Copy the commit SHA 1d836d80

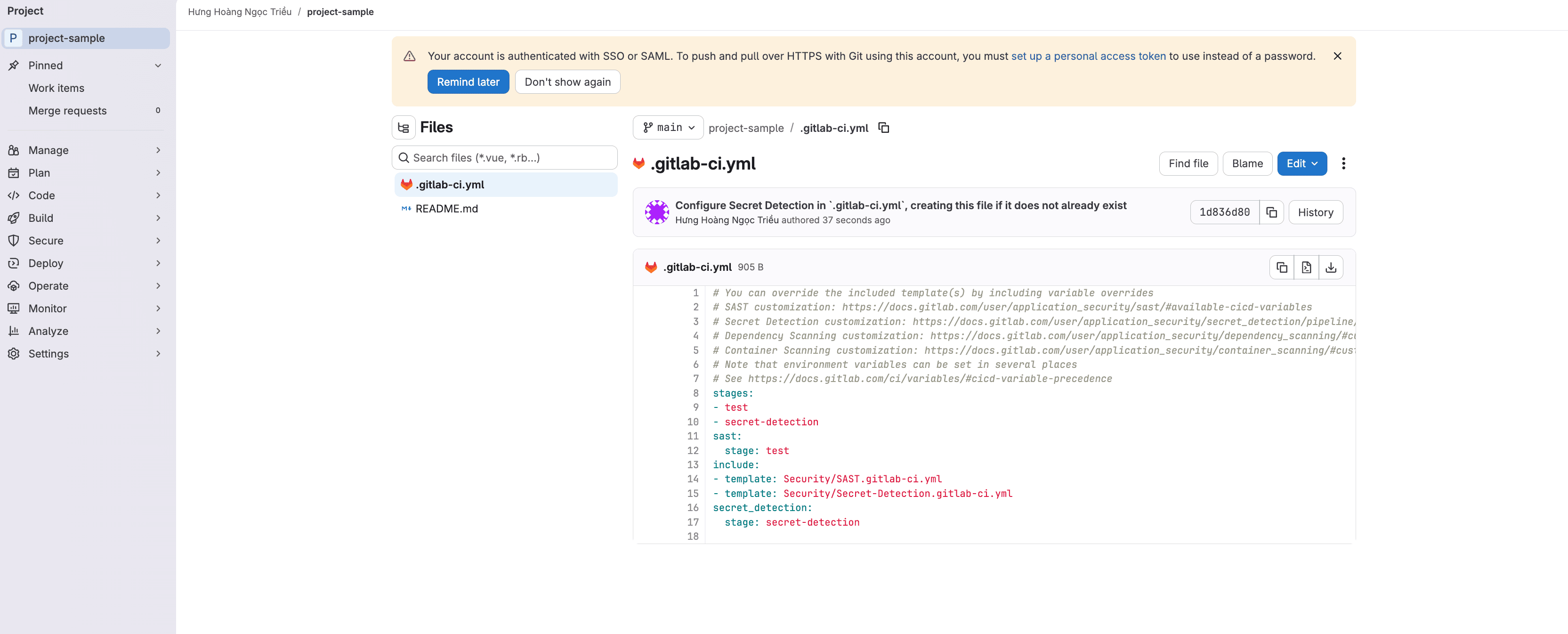coord(1271,212)
